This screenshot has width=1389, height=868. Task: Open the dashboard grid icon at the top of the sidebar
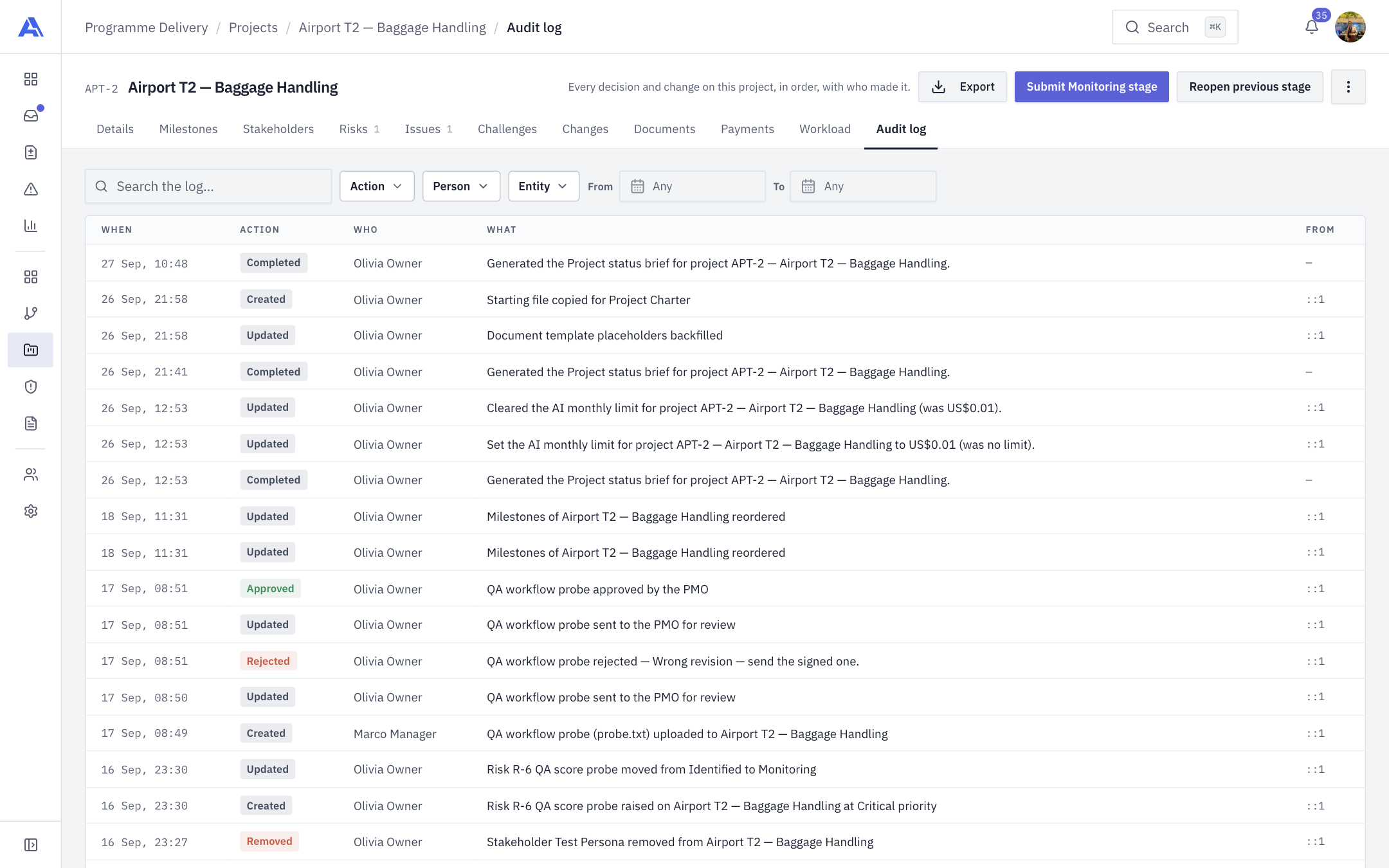tap(30, 79)
